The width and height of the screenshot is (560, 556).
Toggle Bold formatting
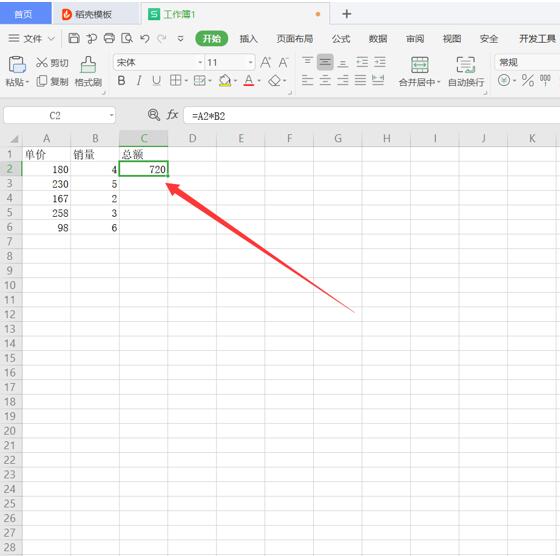pos(121,81)
